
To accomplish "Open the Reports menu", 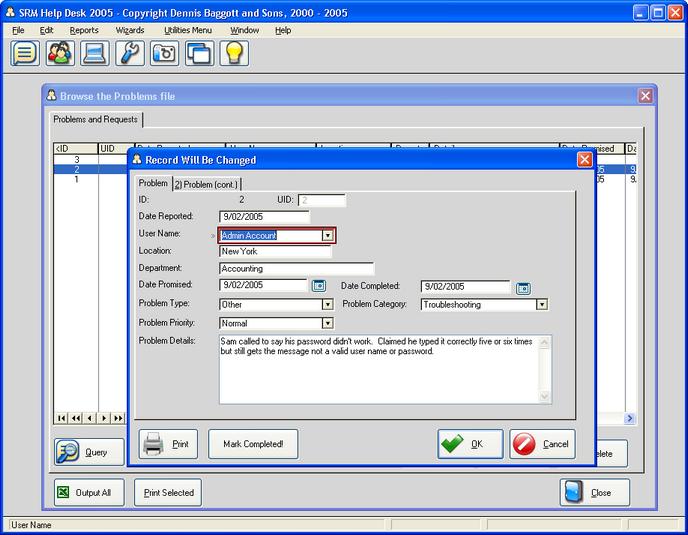I will pos(84,30).
